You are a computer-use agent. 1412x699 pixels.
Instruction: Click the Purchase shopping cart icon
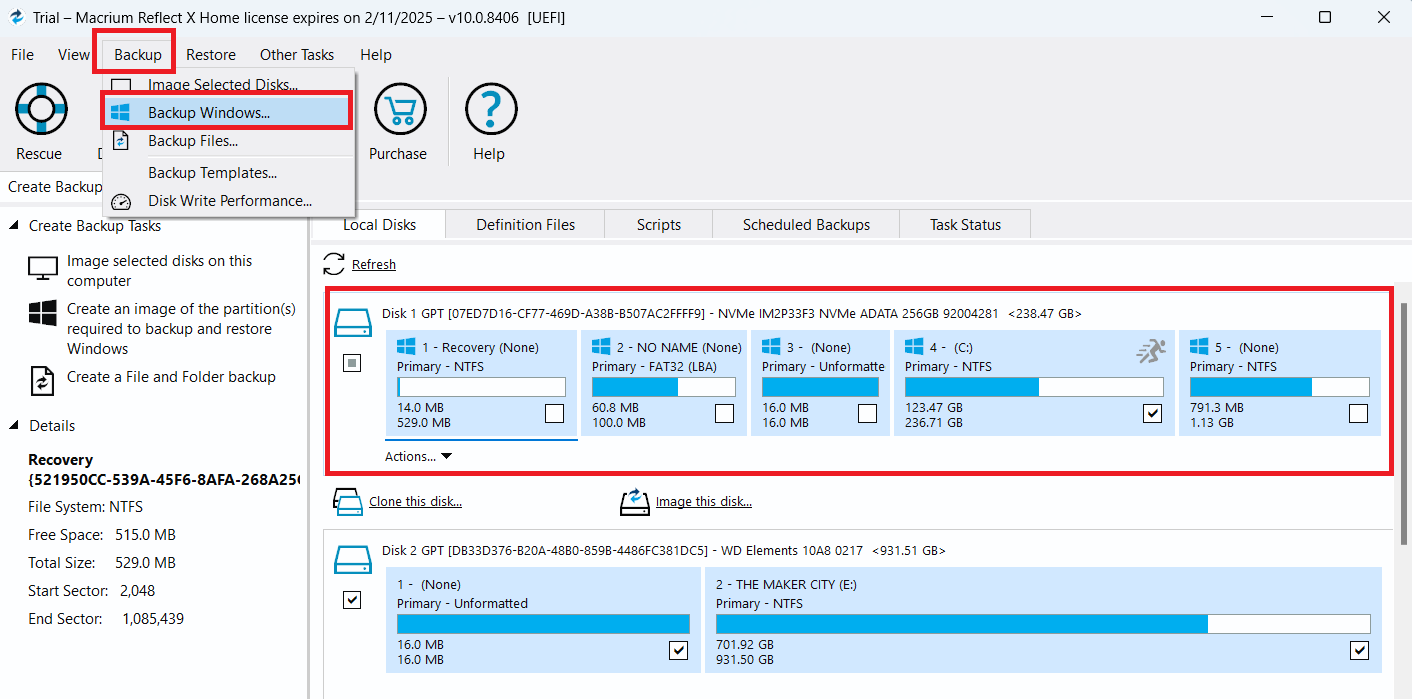(400, 110)
